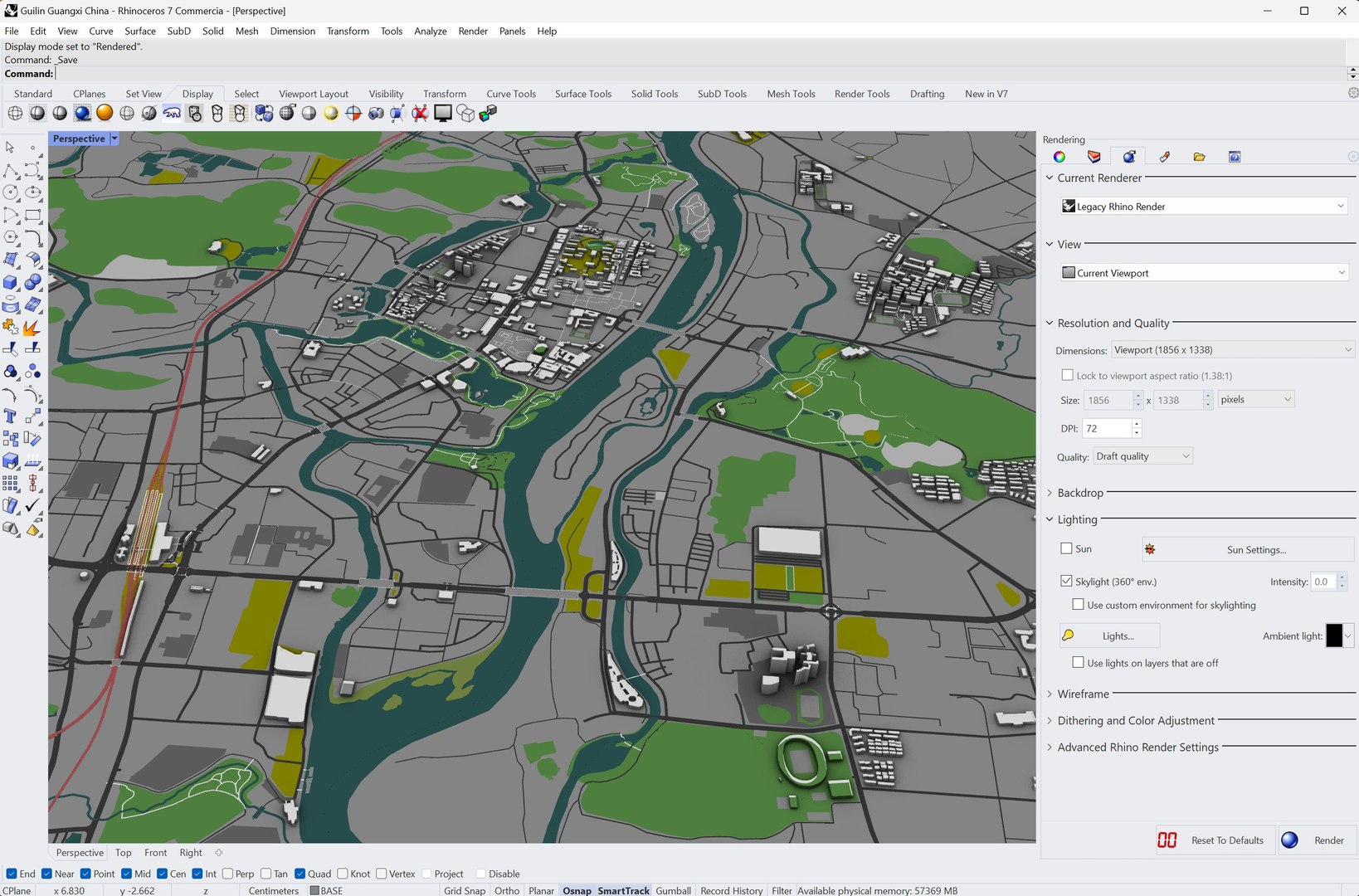The image size is (1359, 896).
Task: Select the Boolean union spheres tool
Action: [x=33, y=282]
